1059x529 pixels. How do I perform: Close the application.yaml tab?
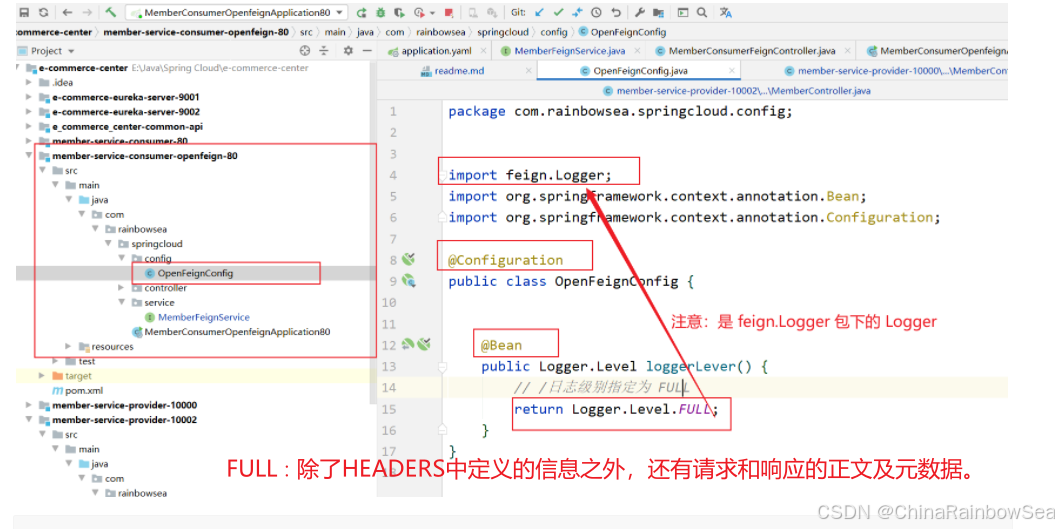[484, 51]
